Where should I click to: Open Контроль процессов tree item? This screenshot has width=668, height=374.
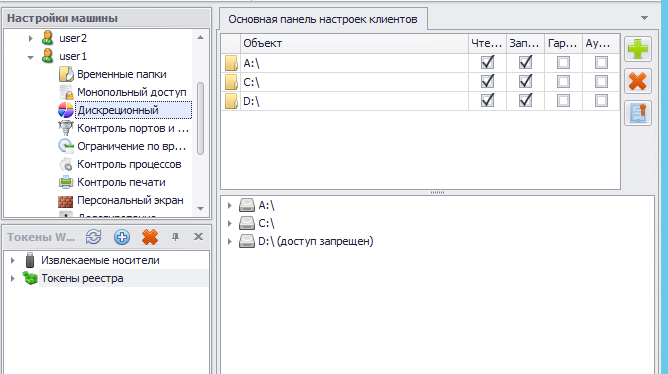point(129,164)
